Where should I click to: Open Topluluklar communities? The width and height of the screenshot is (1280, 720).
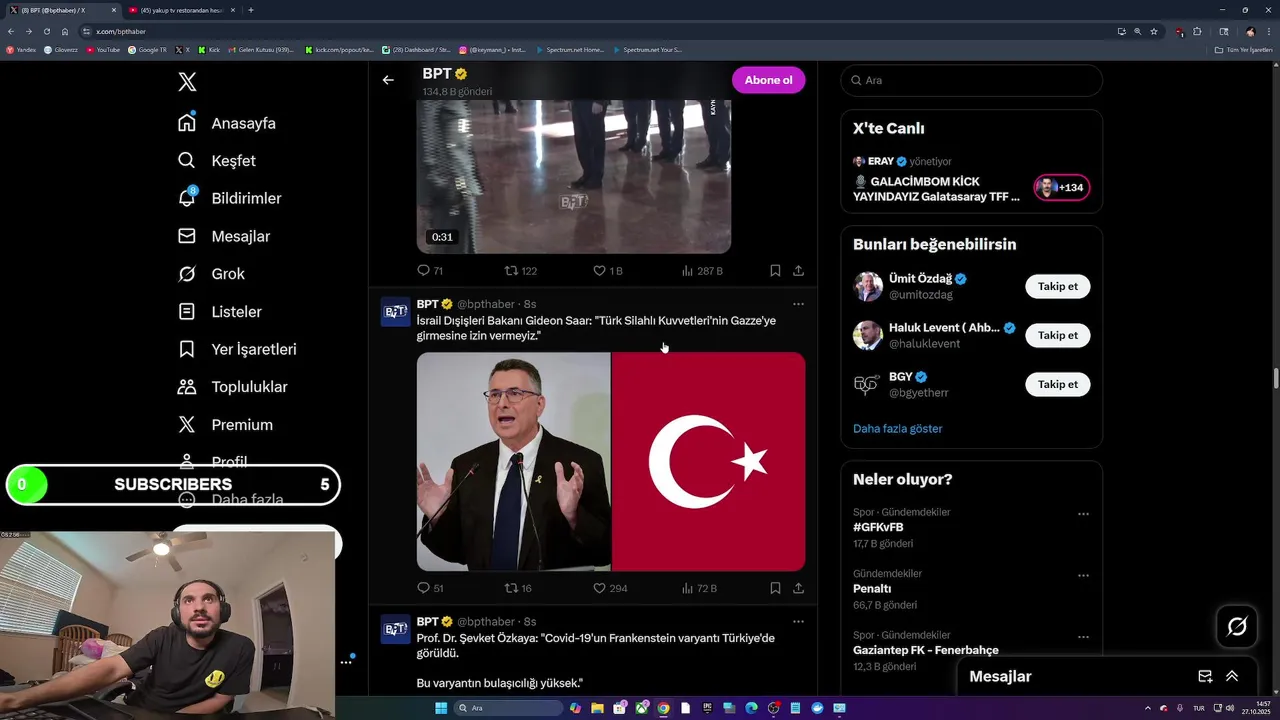[x=232, y=387]
